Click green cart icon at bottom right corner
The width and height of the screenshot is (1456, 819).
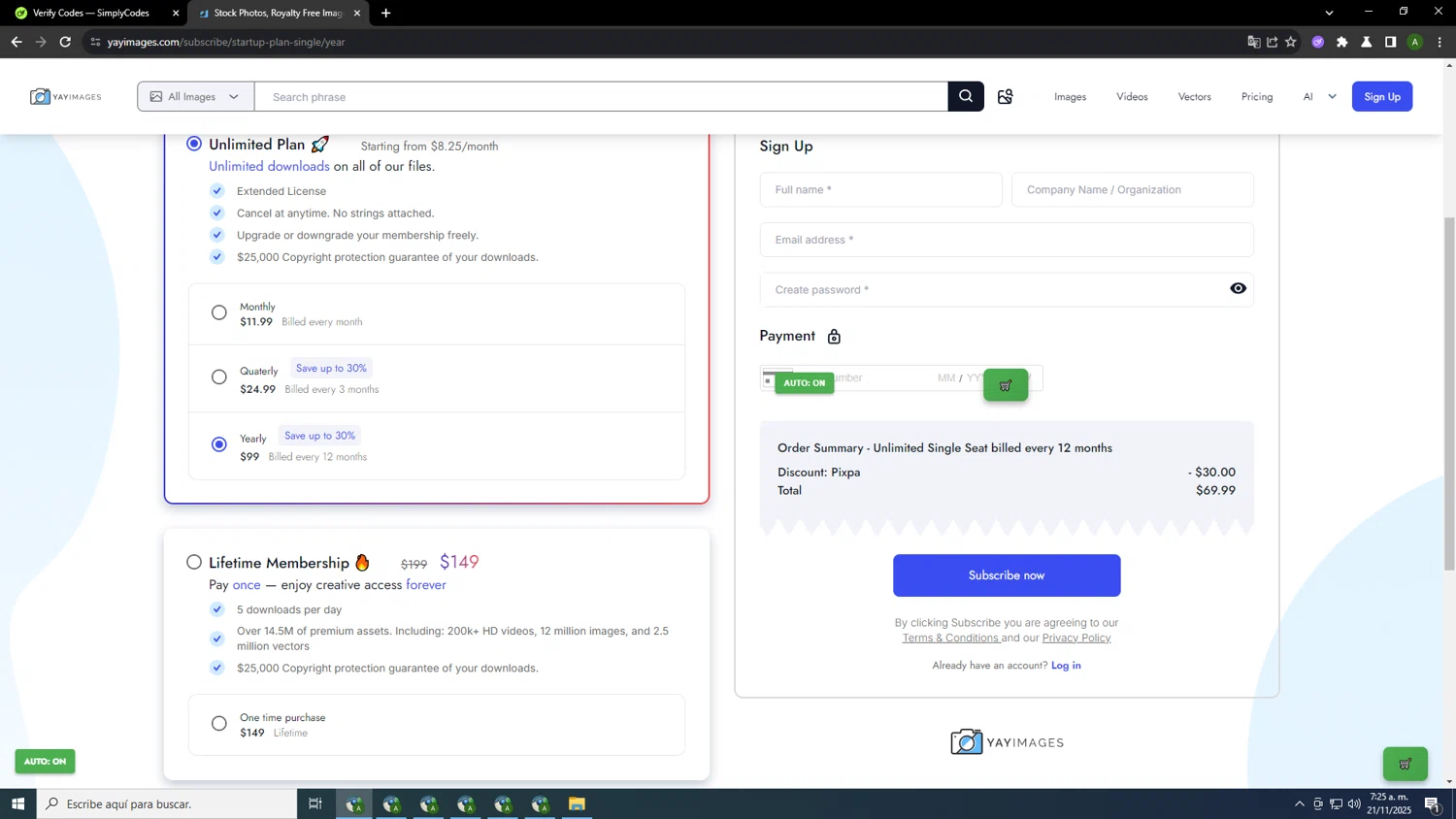pos(1405,764)
